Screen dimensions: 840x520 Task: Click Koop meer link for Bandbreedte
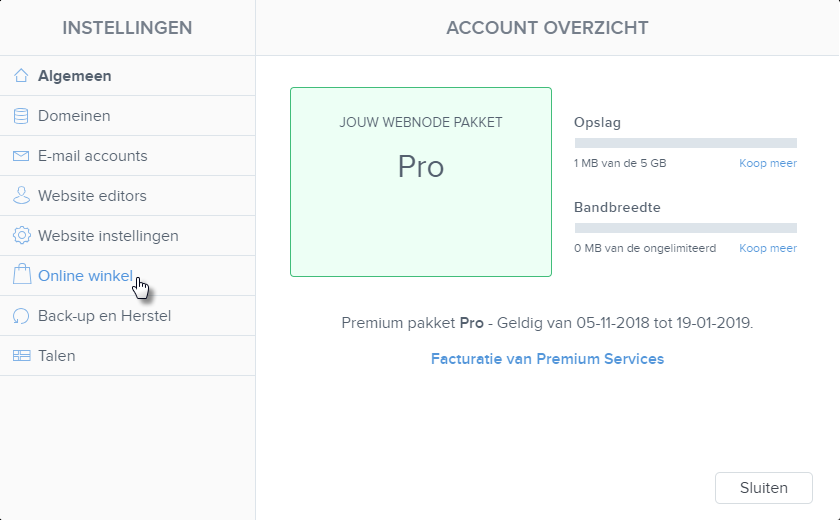(768, 248)
